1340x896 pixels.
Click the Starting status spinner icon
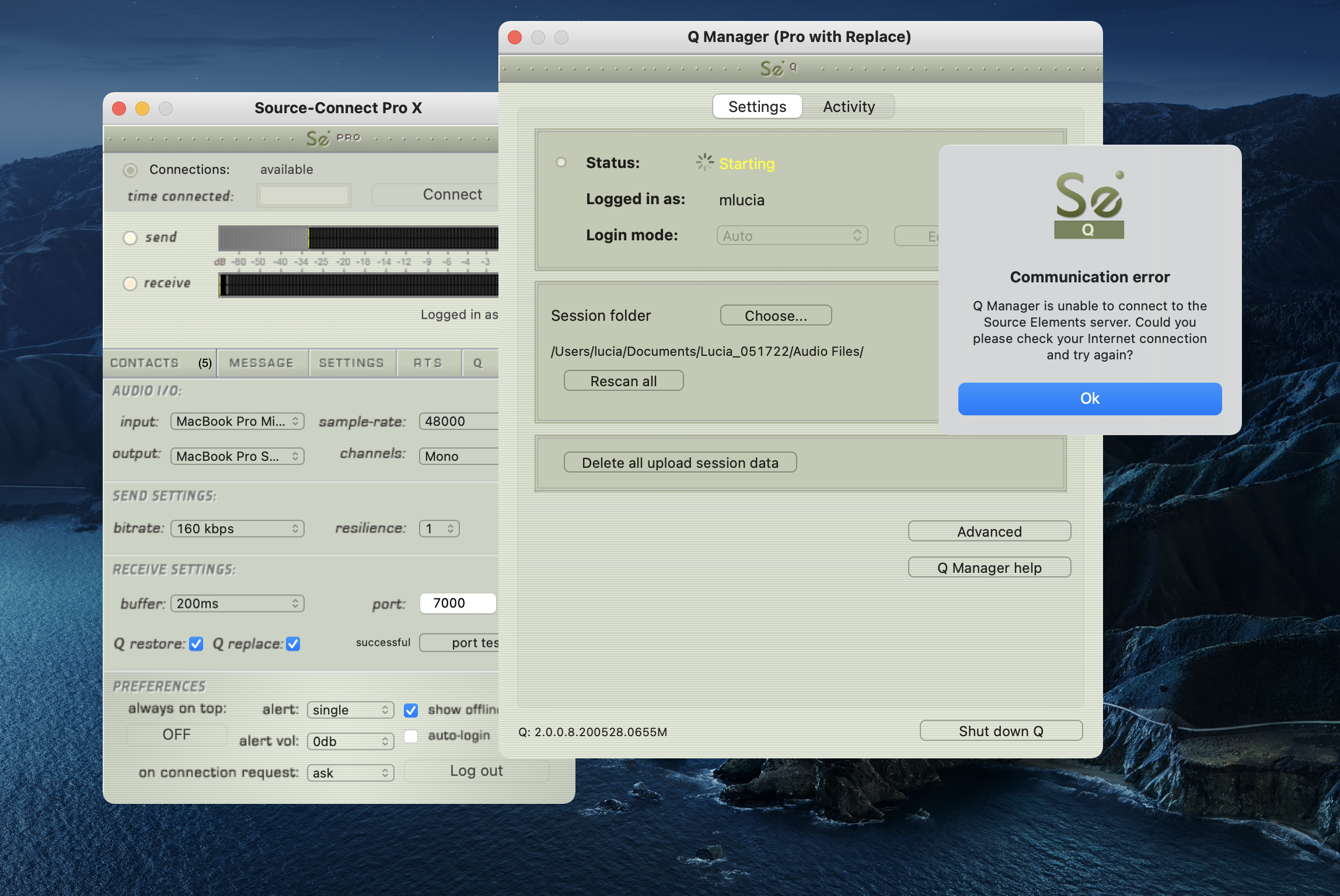(704, 163)
